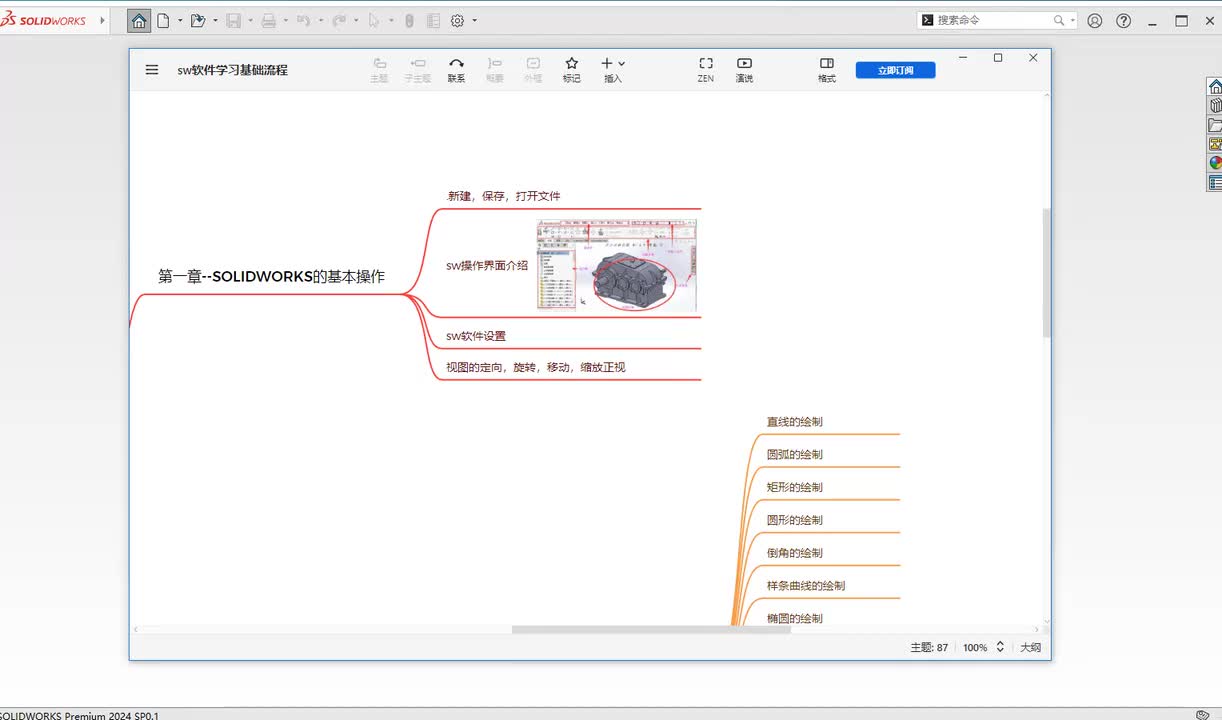Open the File Explorer task pane tab
The height and width of the screenshot is (720, 1222).
coord(1215,125)
